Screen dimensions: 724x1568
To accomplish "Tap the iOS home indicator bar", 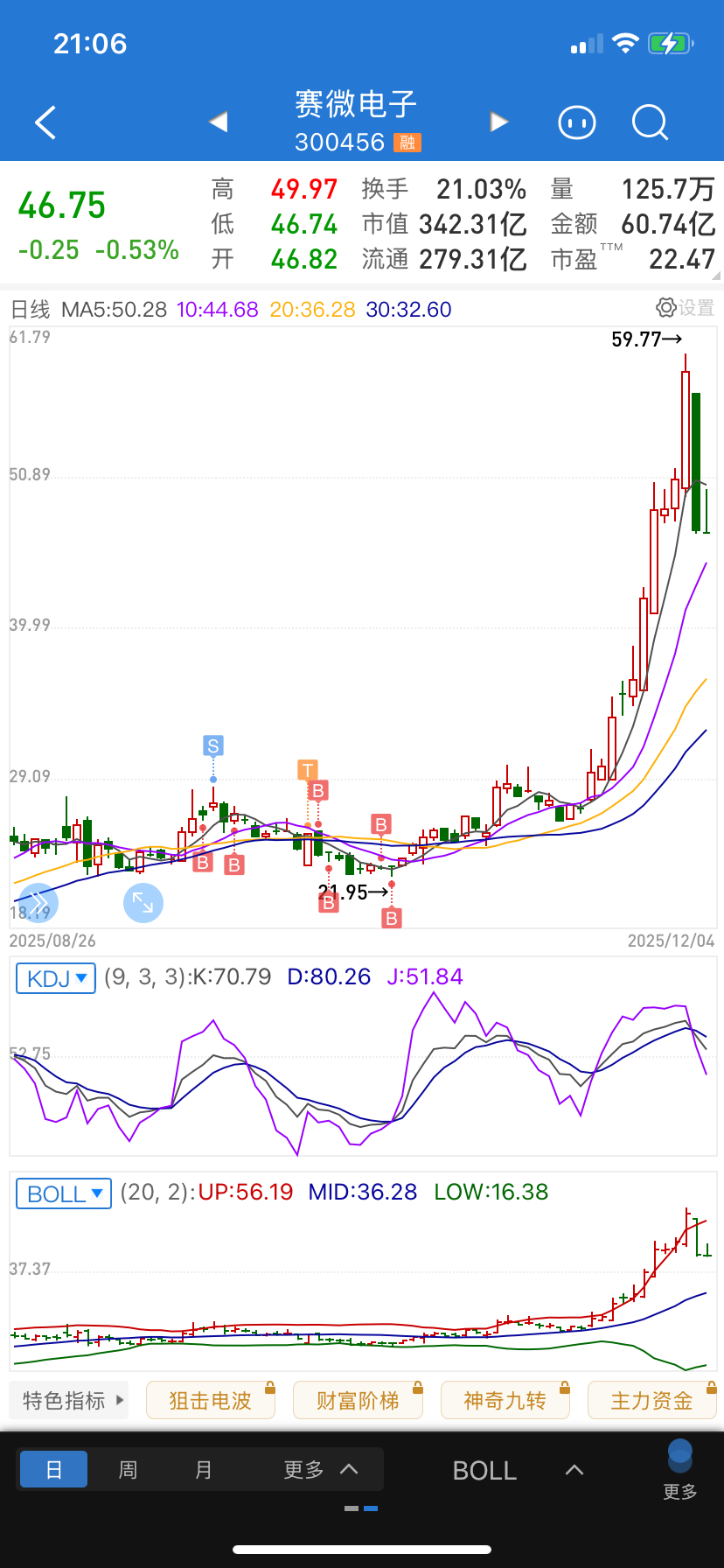I will (x=362, y=1550).
